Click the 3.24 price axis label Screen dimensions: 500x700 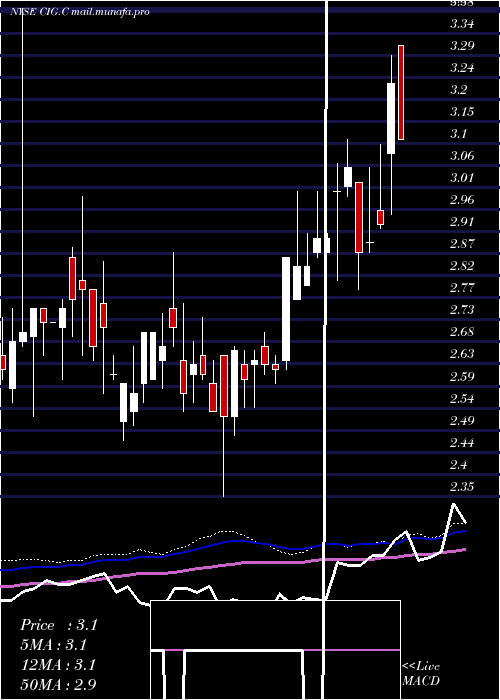coord(462,68)
